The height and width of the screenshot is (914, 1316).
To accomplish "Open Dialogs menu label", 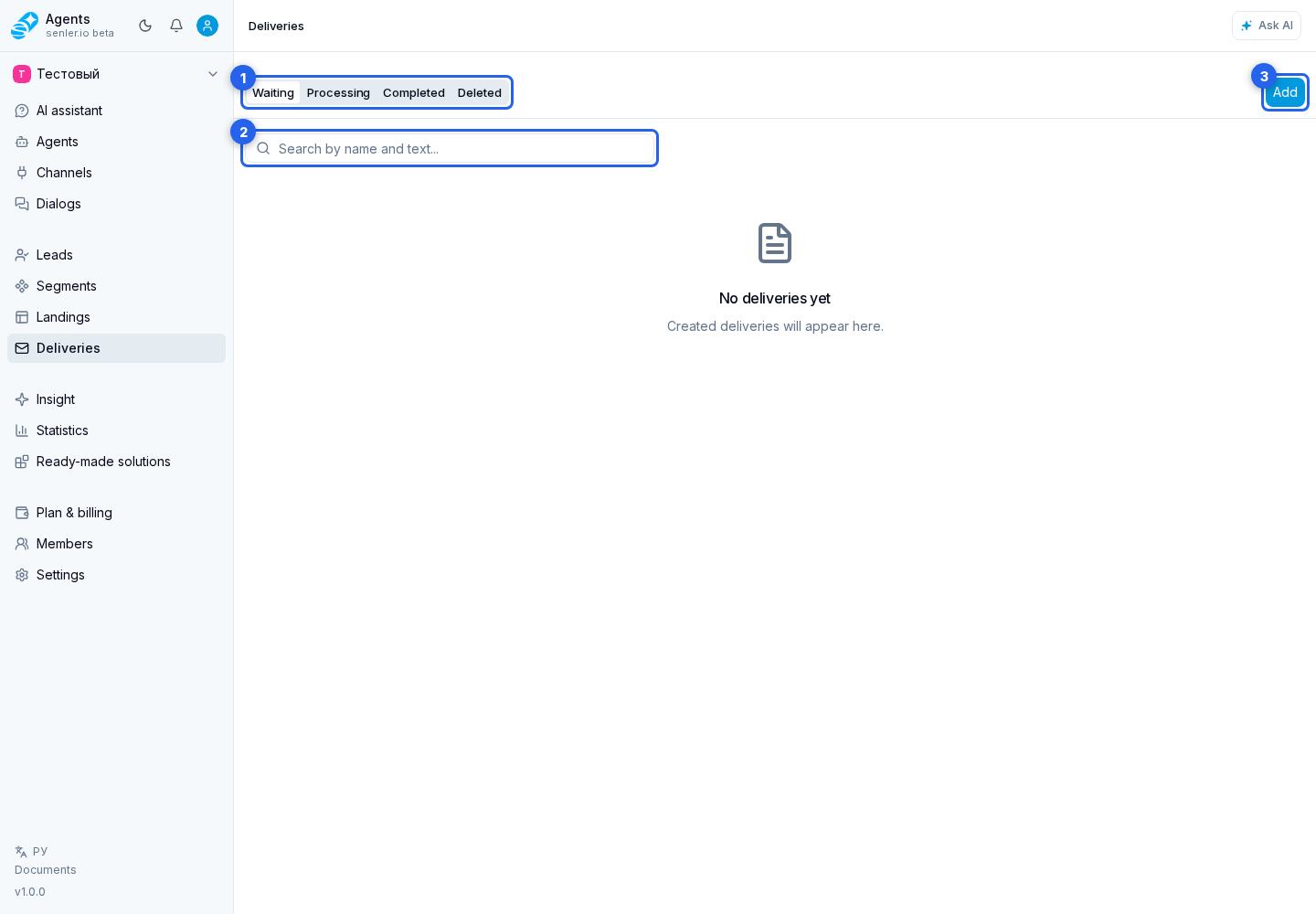I will point(58,204).
